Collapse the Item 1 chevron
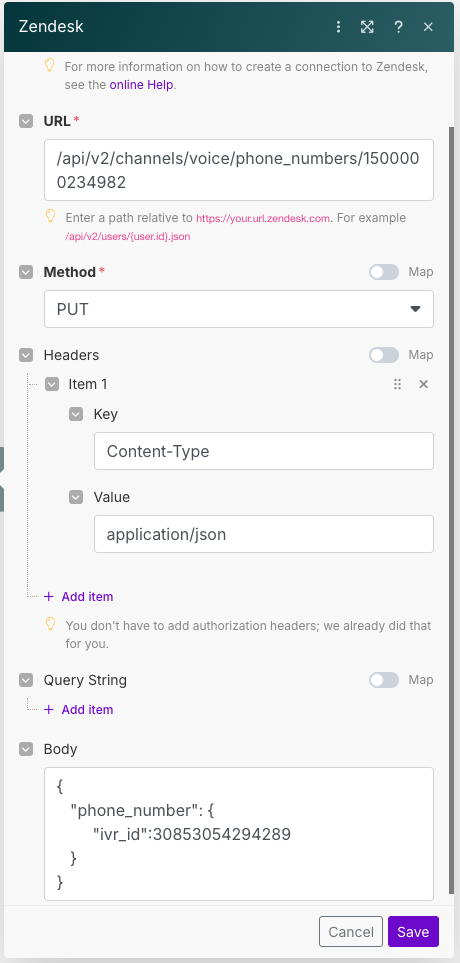Viewport: 460px width, 963px height. click(52, 384)
